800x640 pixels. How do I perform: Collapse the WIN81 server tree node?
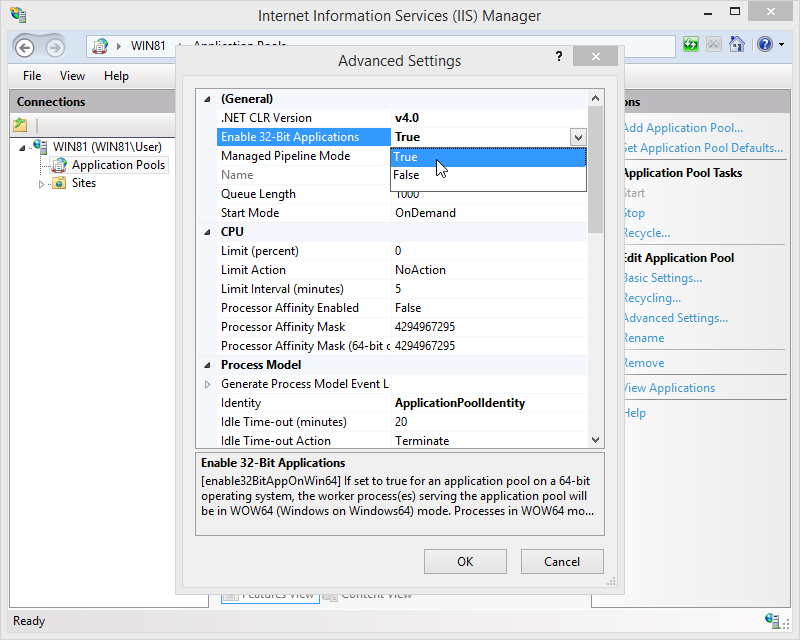[22, 147]
